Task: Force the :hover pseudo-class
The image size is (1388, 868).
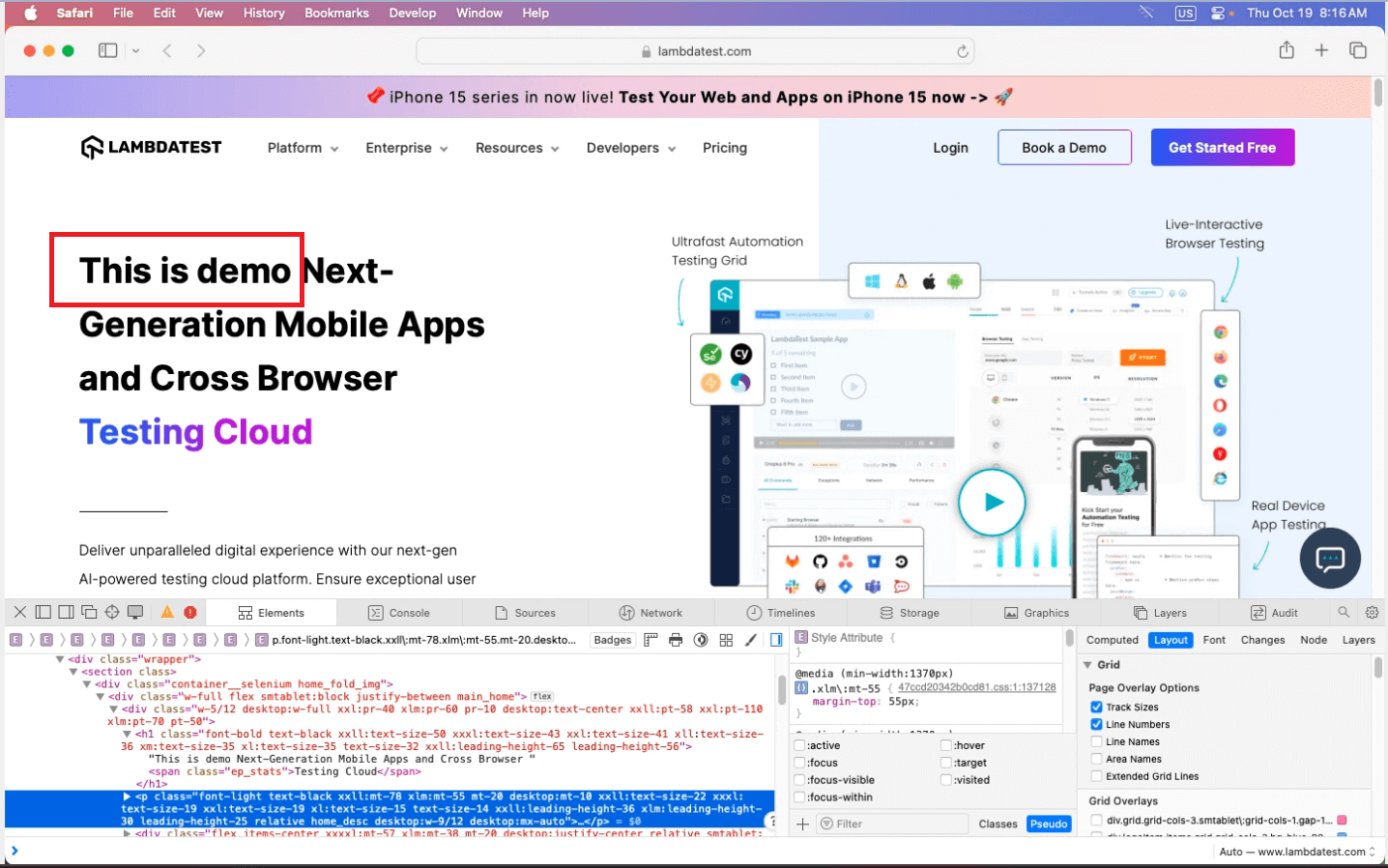Action: pyautogui.click(x=946, y=745)
